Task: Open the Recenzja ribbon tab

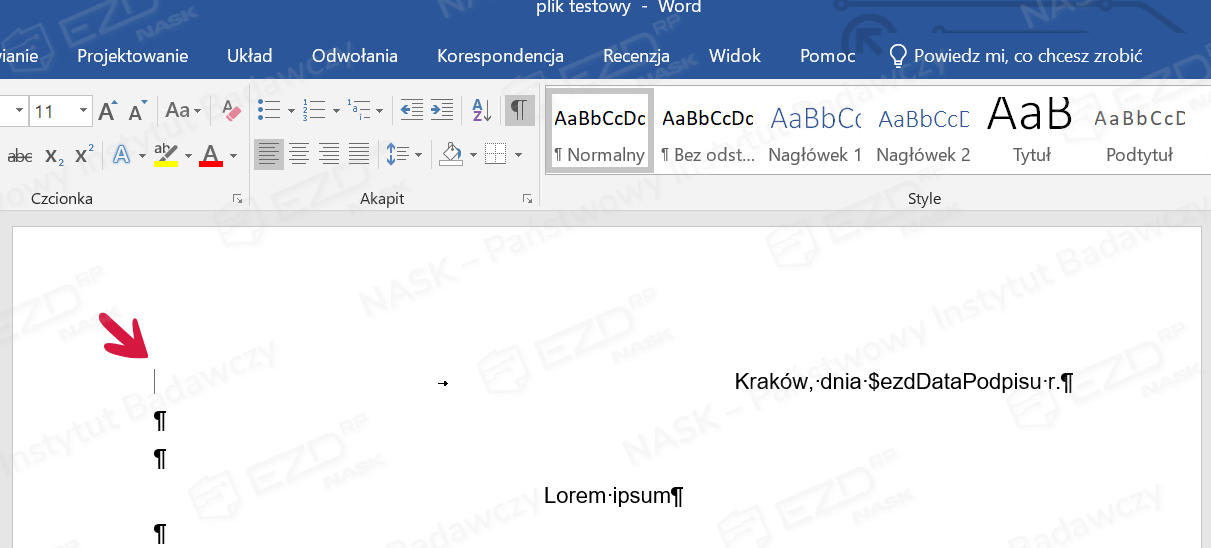Action: click(636, 56)
